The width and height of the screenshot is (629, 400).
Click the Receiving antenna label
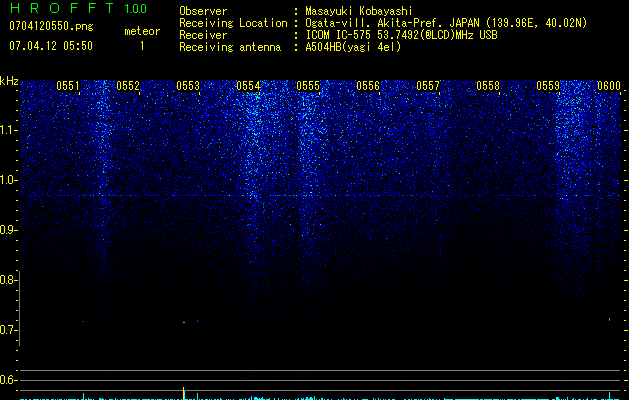(x=230, y=47)
